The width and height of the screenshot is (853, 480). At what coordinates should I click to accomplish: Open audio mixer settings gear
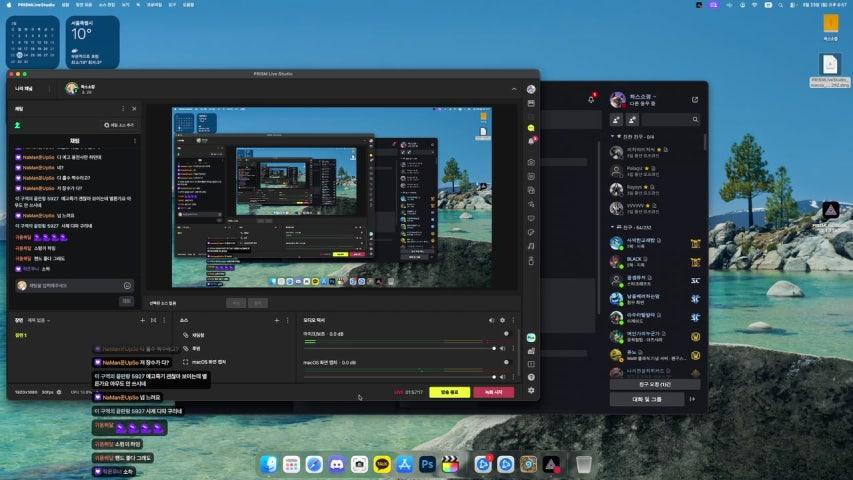[x=502, y=320]
